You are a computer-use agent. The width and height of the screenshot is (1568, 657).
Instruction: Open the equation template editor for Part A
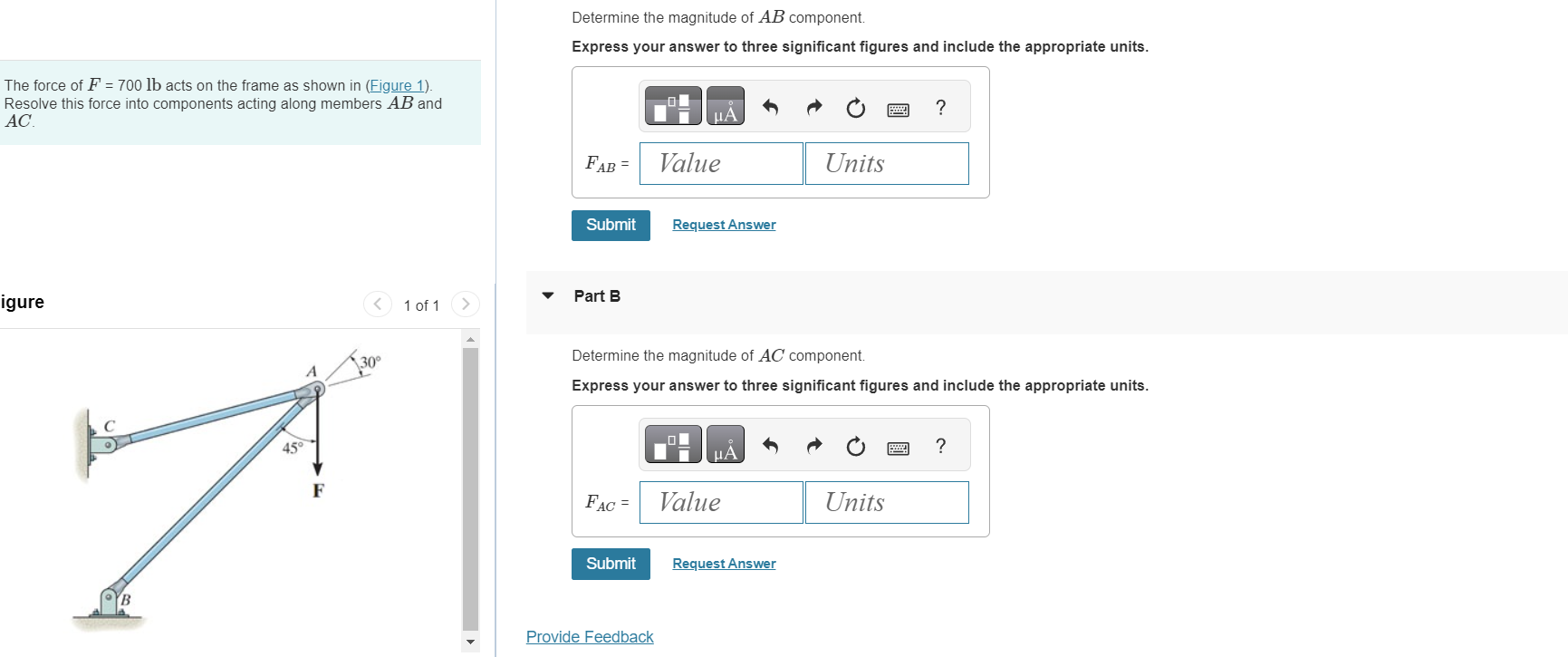tap(672, 106)
